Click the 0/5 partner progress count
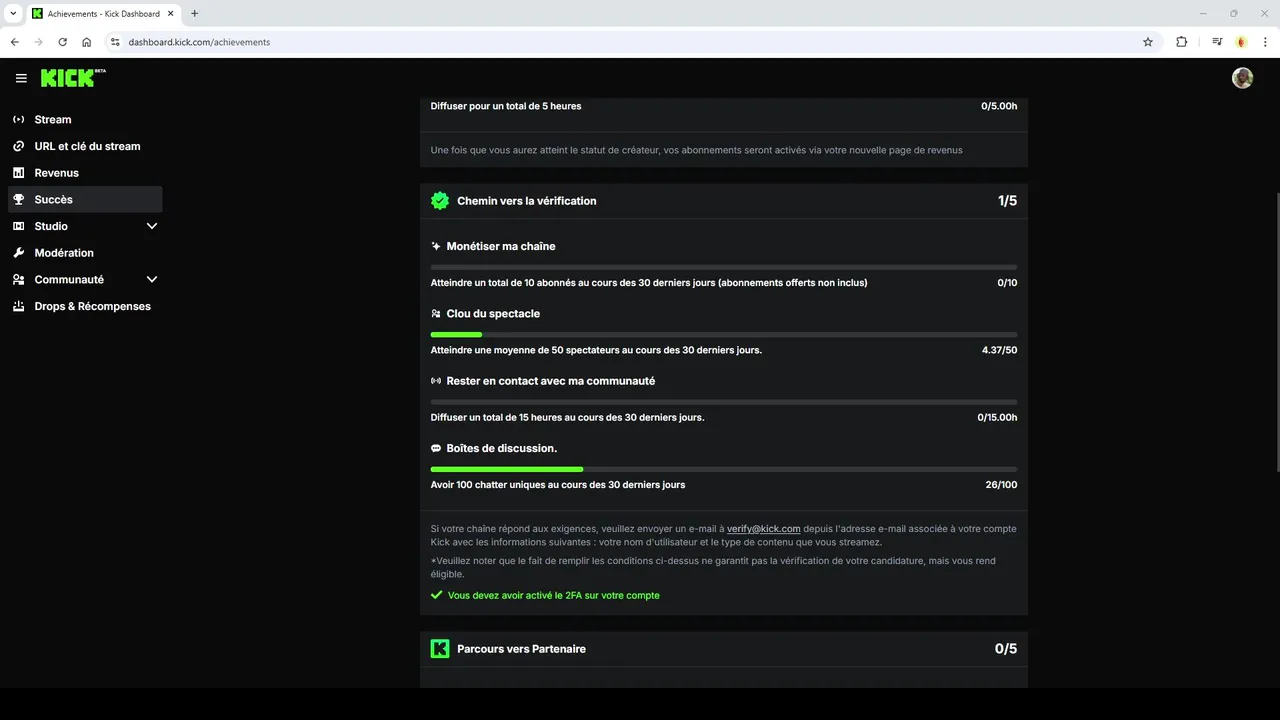The height and width of the screenshot is (720, 1280). click(1006, 649)
